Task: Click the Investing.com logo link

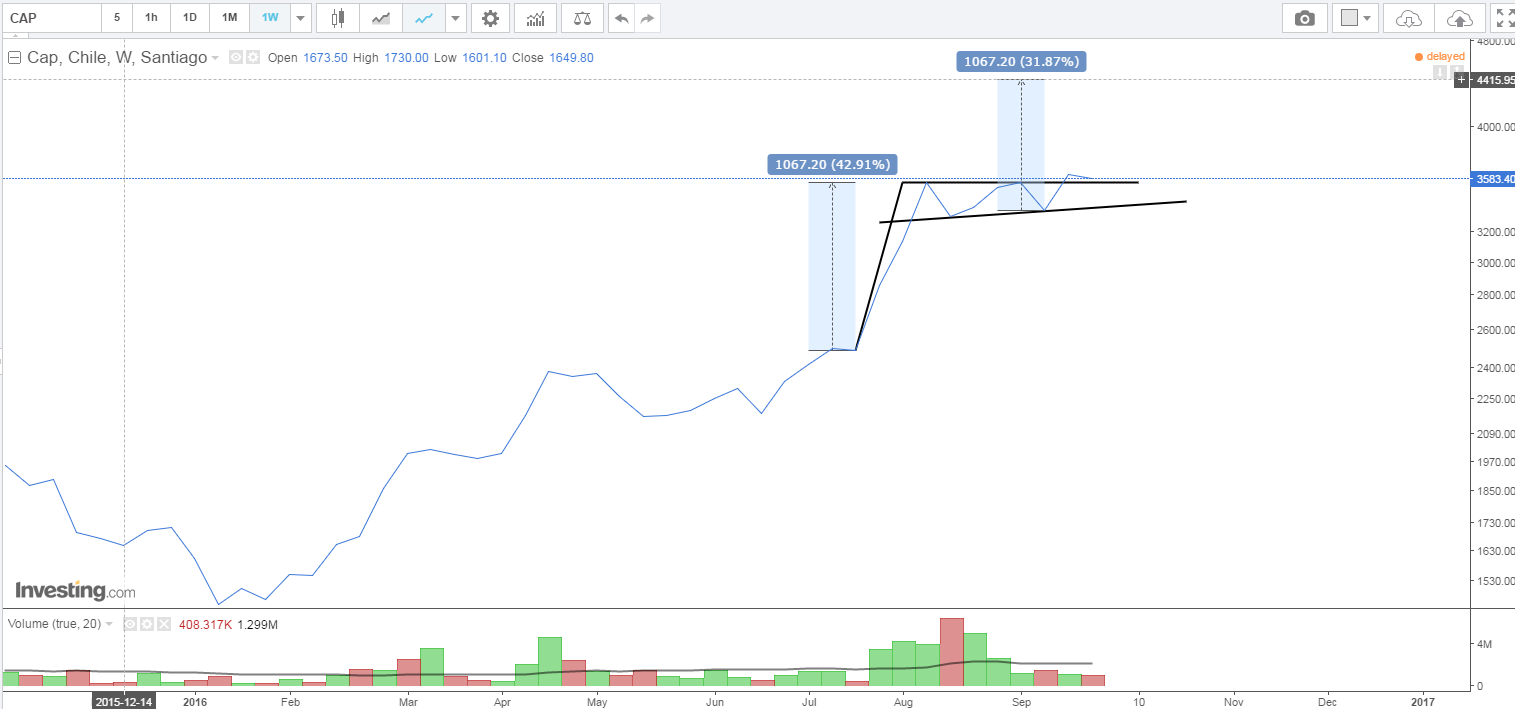Action: pyautogui.click(x=75, y=591)
